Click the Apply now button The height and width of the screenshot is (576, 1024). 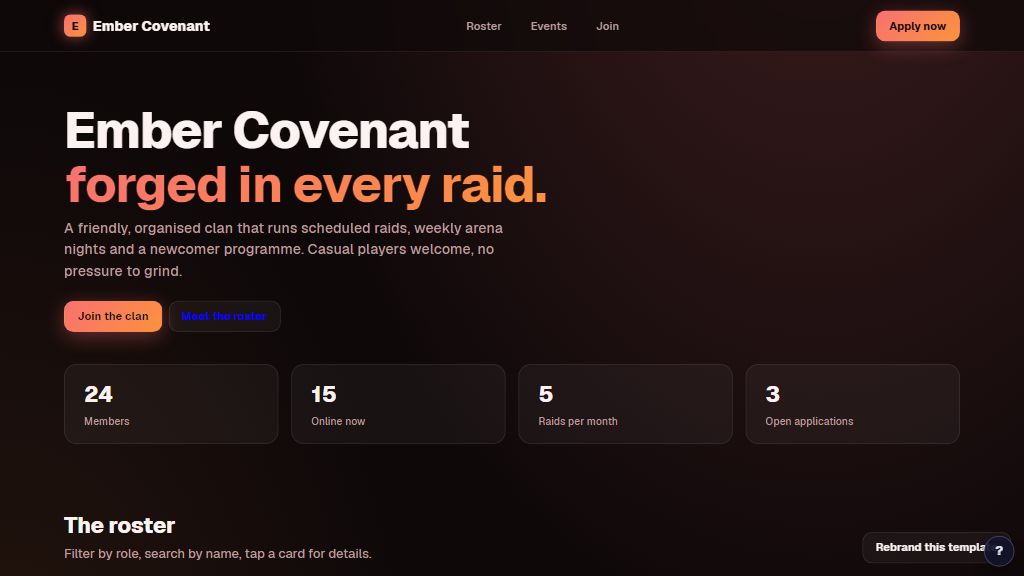[x=918, y=26]
